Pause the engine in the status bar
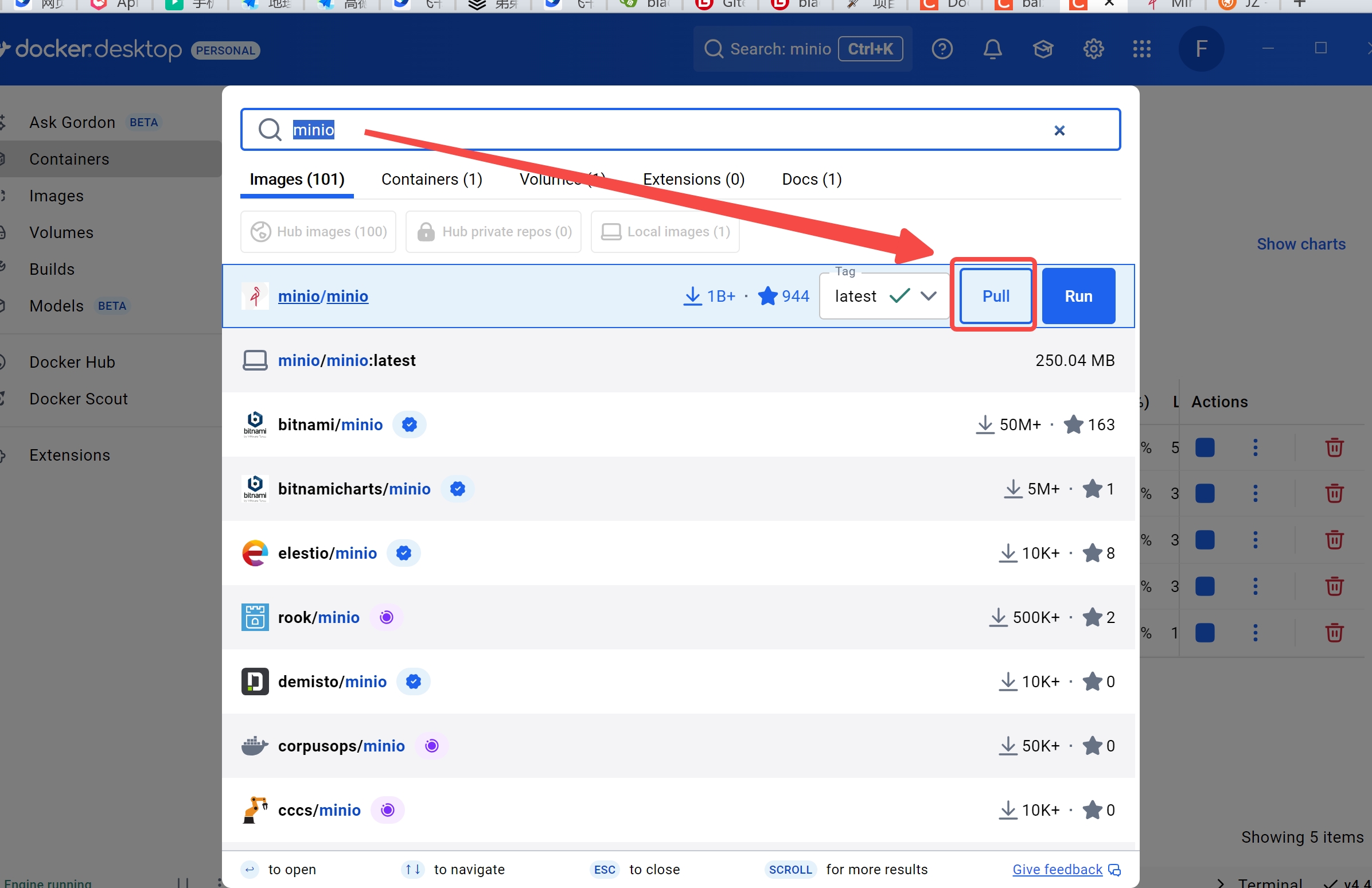The image size is (1372, 888). pyautogui.click(x=182, y=883)
